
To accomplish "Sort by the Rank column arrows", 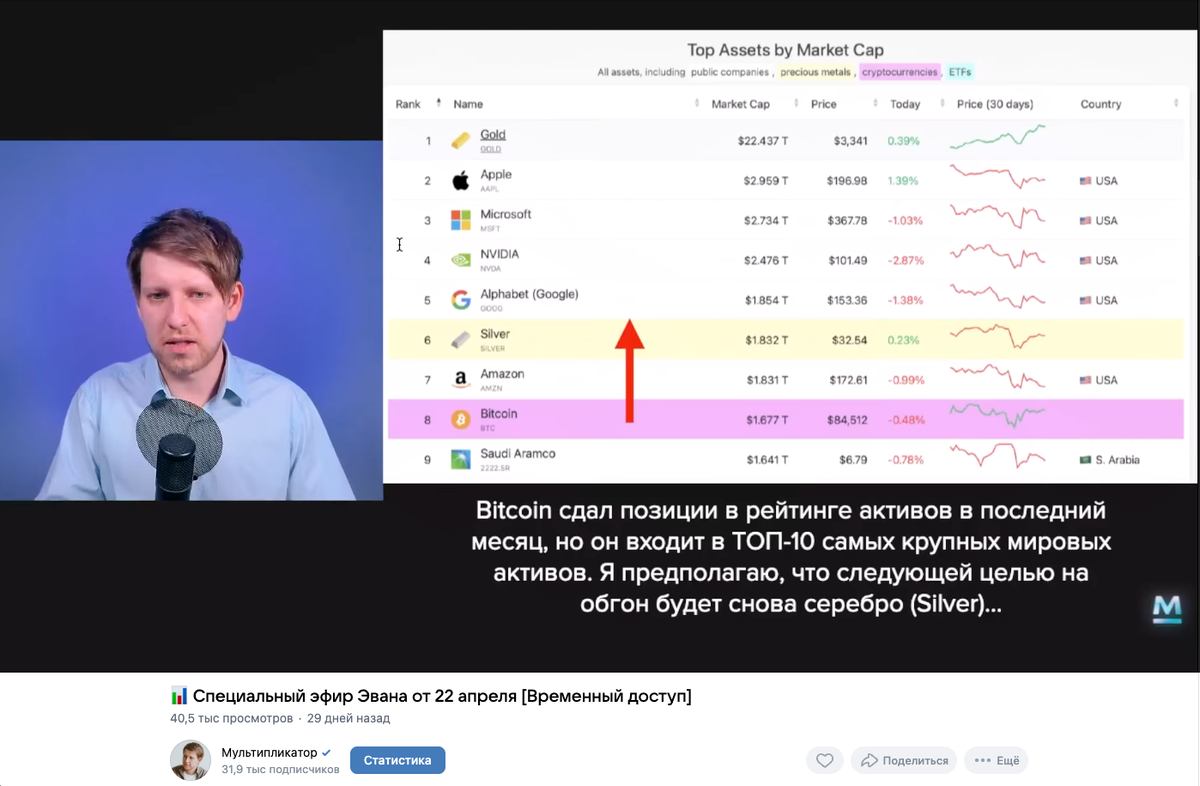I will 438,104.
